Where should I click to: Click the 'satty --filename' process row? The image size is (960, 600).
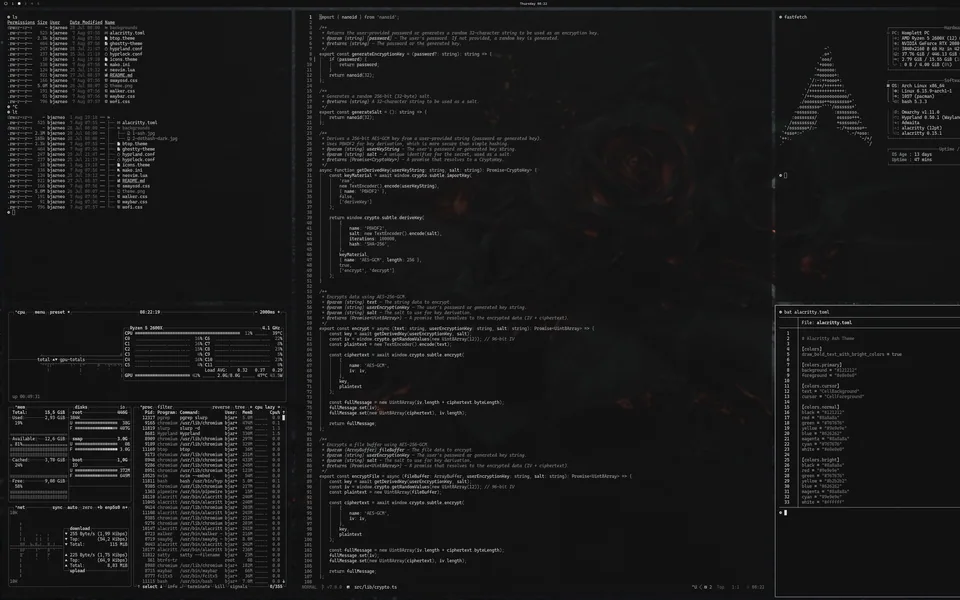click(211, 555)
